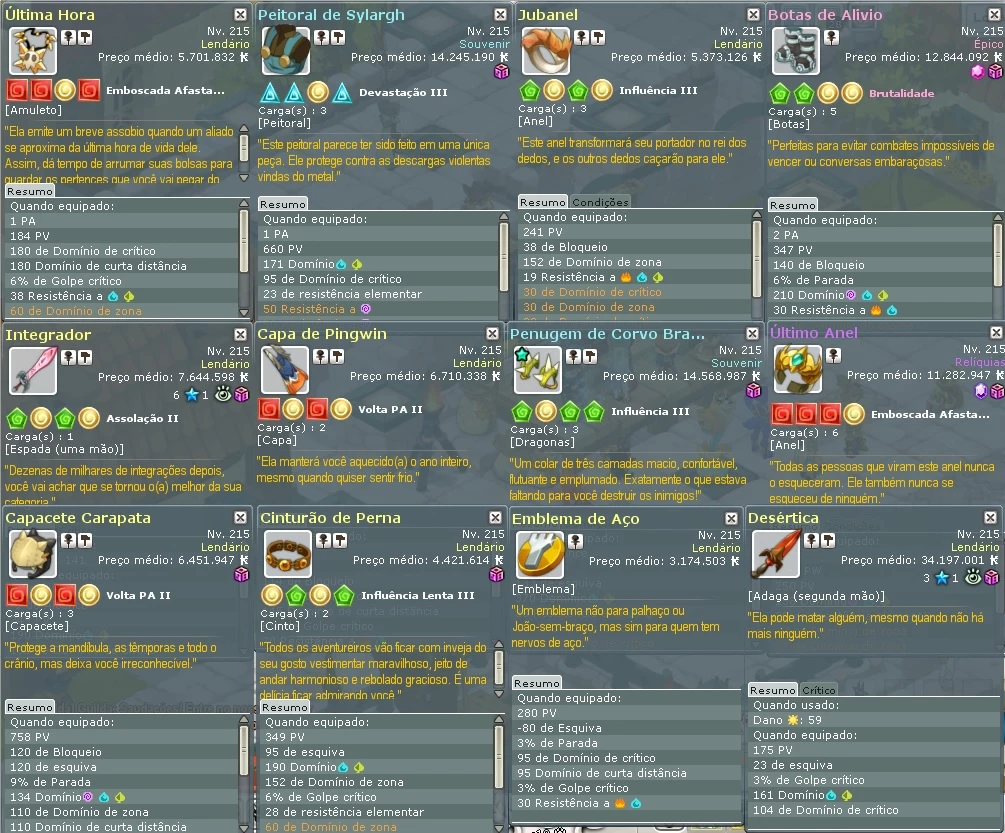Image resolution: width=1005 pixels, height=833 pixels.
Task: Click the up arrow of Jubanel stats list
Action: point(756,215)
